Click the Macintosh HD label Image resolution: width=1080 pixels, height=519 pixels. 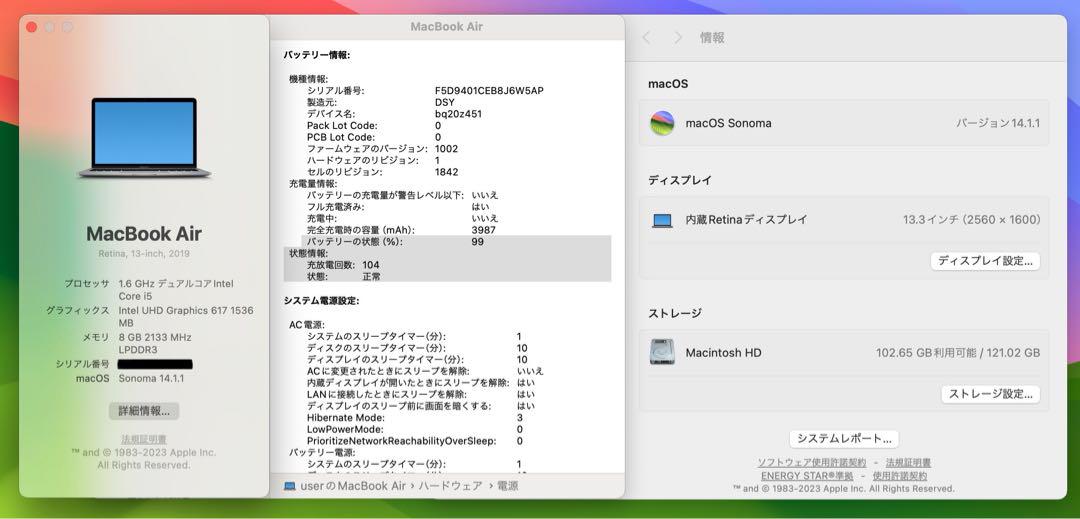723,353
